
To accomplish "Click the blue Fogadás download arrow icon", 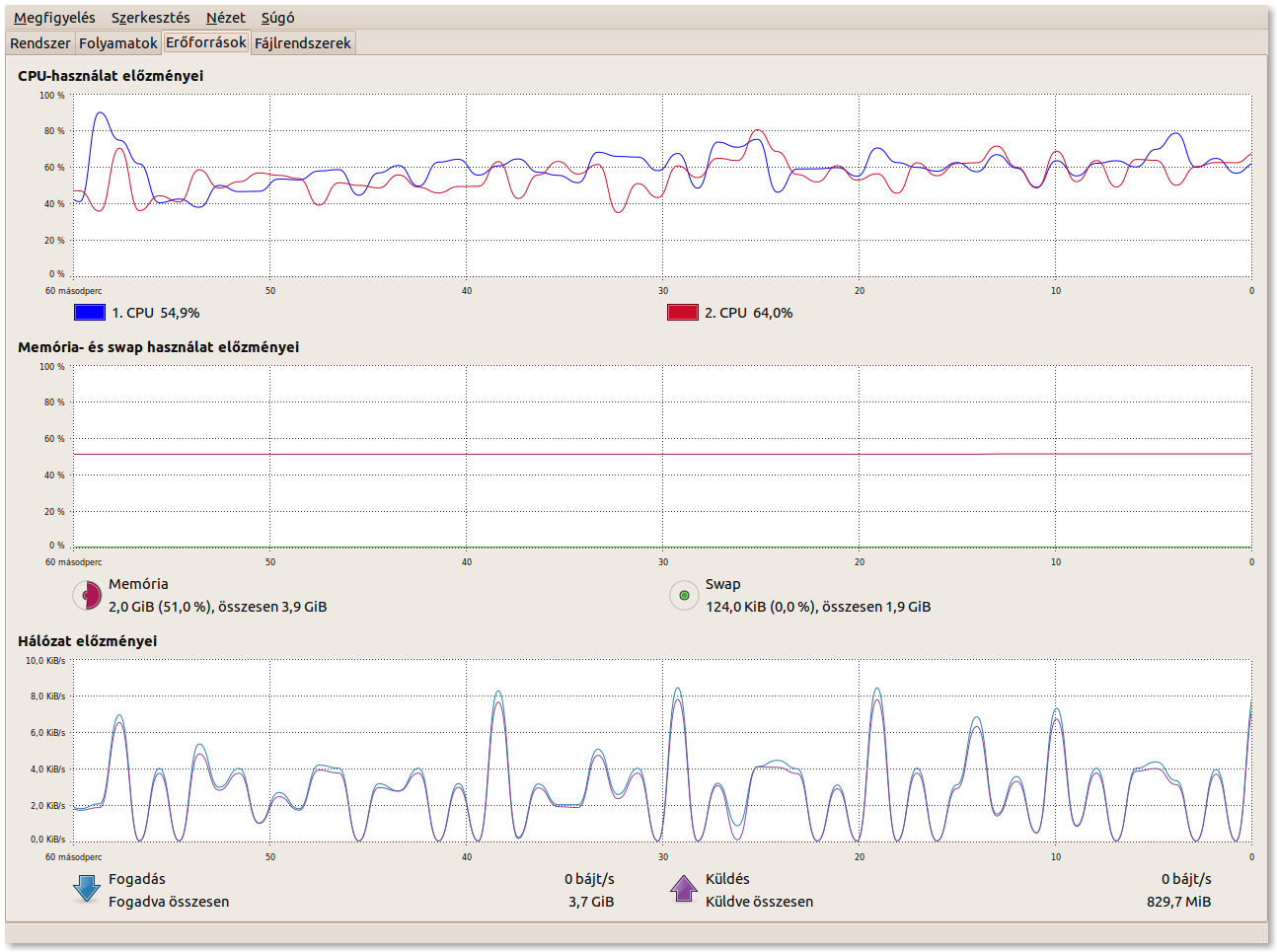I will [87, 888].
